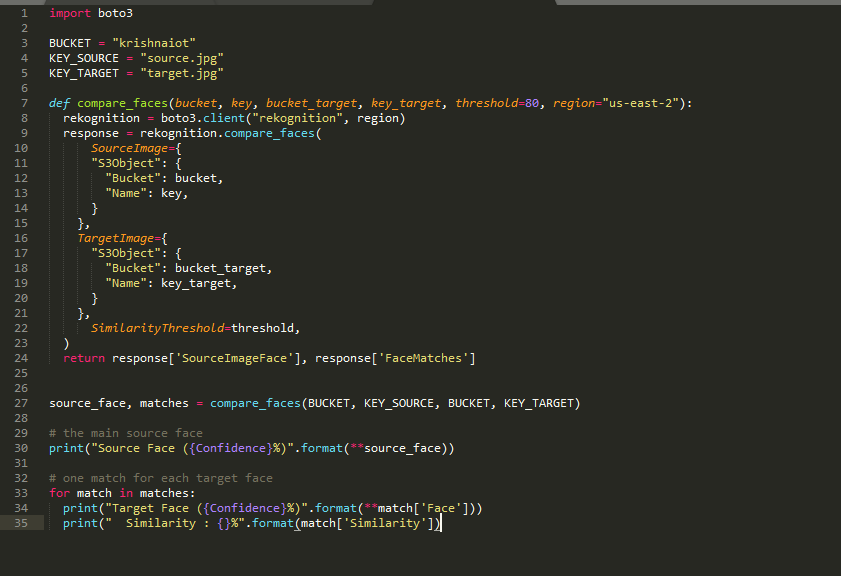Click match['Similarity'] on line 35
This screenshot has height=576, width=841.
point(367,523)
